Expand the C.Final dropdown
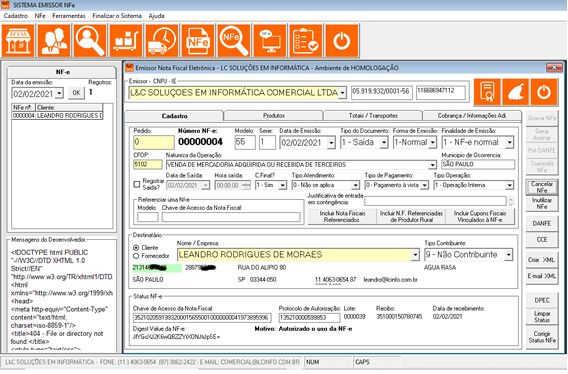568x374 pixels. pyautogui.click(x=283, y=185)
